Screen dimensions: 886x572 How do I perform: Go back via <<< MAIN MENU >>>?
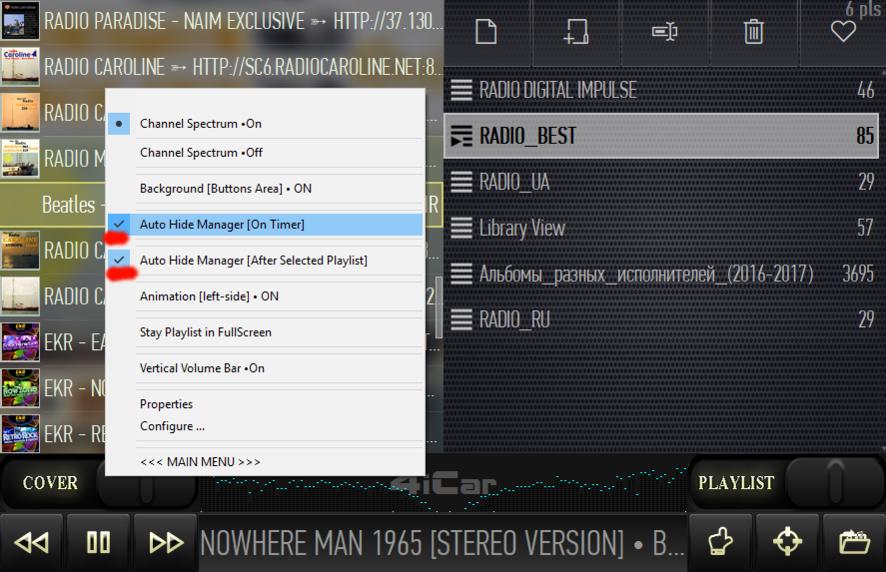200,462
